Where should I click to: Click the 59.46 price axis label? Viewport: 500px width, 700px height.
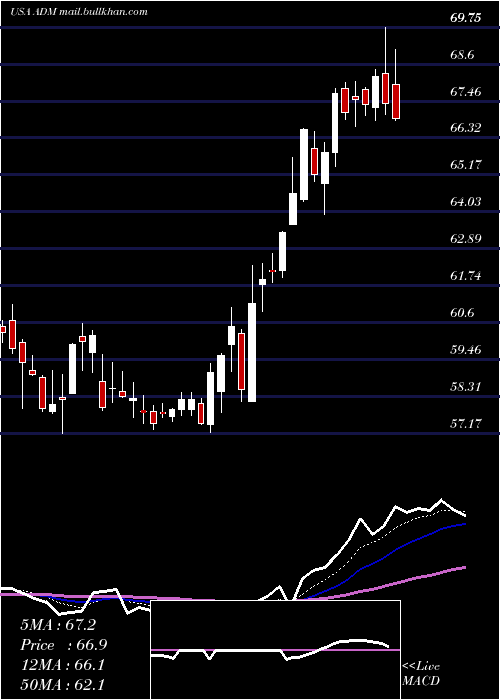tap(466, 349)
